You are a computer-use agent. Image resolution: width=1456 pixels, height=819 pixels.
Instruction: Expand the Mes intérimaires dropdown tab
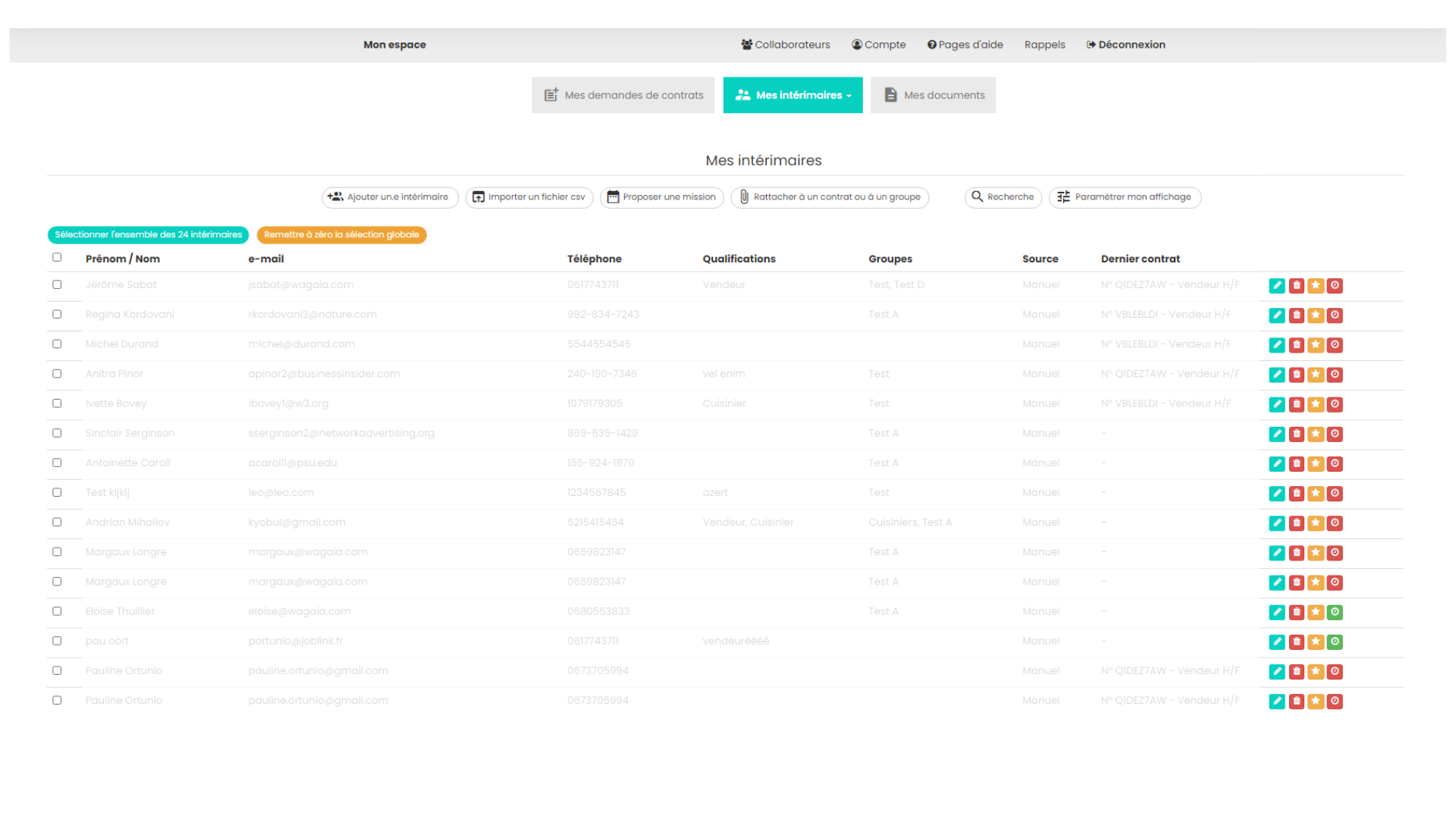[x=792, y=96]
